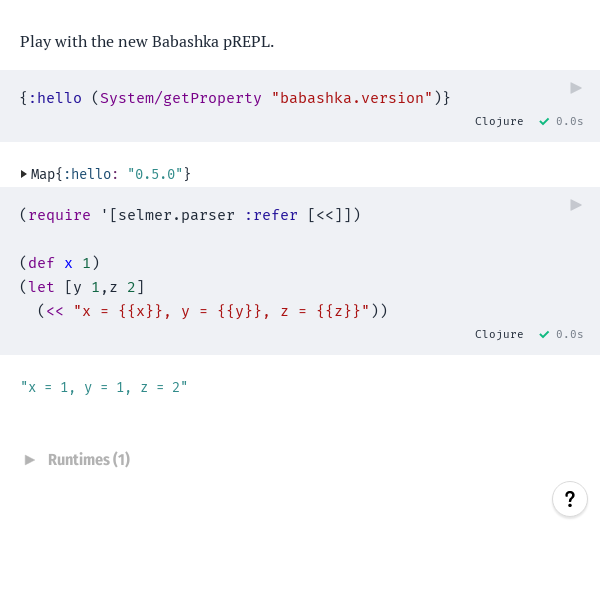Expand the Map{:hello: "0.5.0"} result
The image size is (600, 600).
pos(24,174)
